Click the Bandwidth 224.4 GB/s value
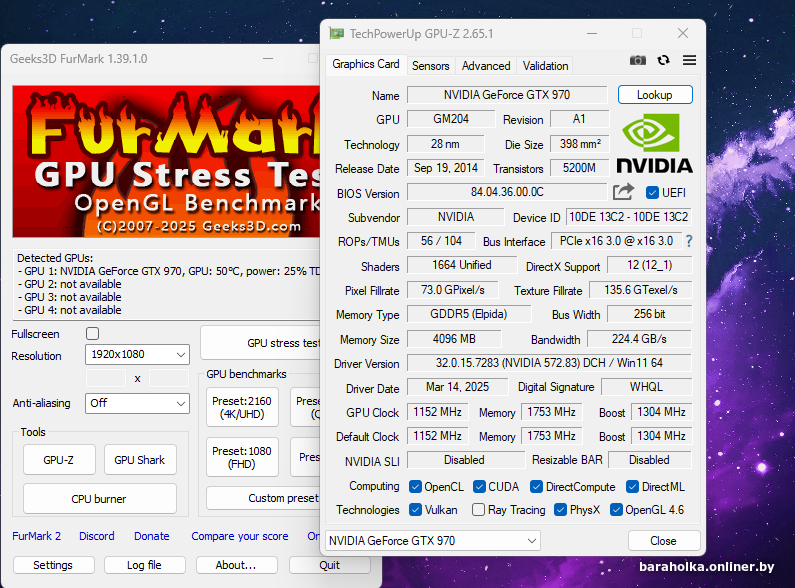Image resolution: width=795 pixels, height=588 pixels. coord(639,339)
